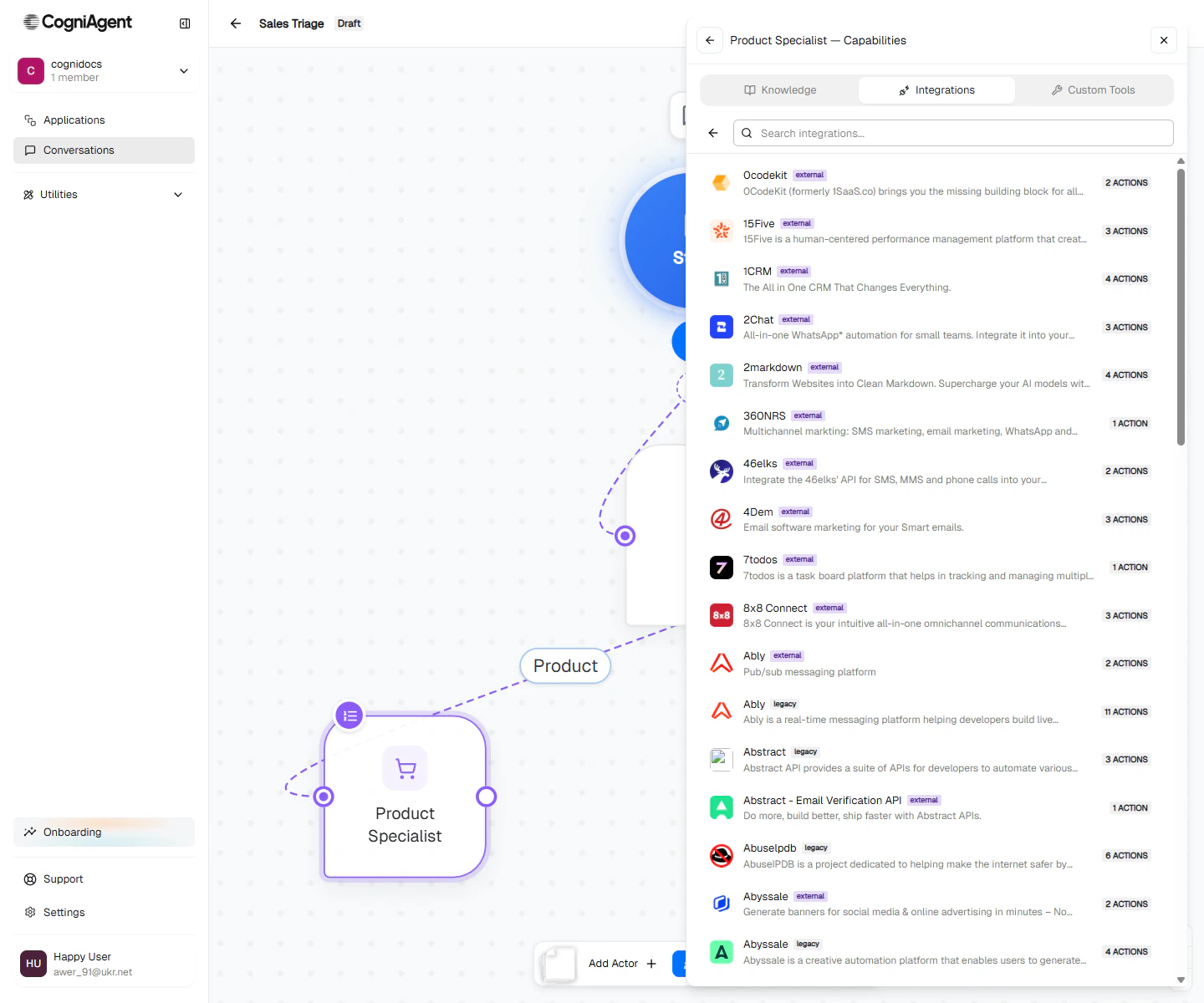This screenshot has width=1204, height=1003.
Task: Pick the 8x8 Connect integration logo
Action: coord(722,615)
